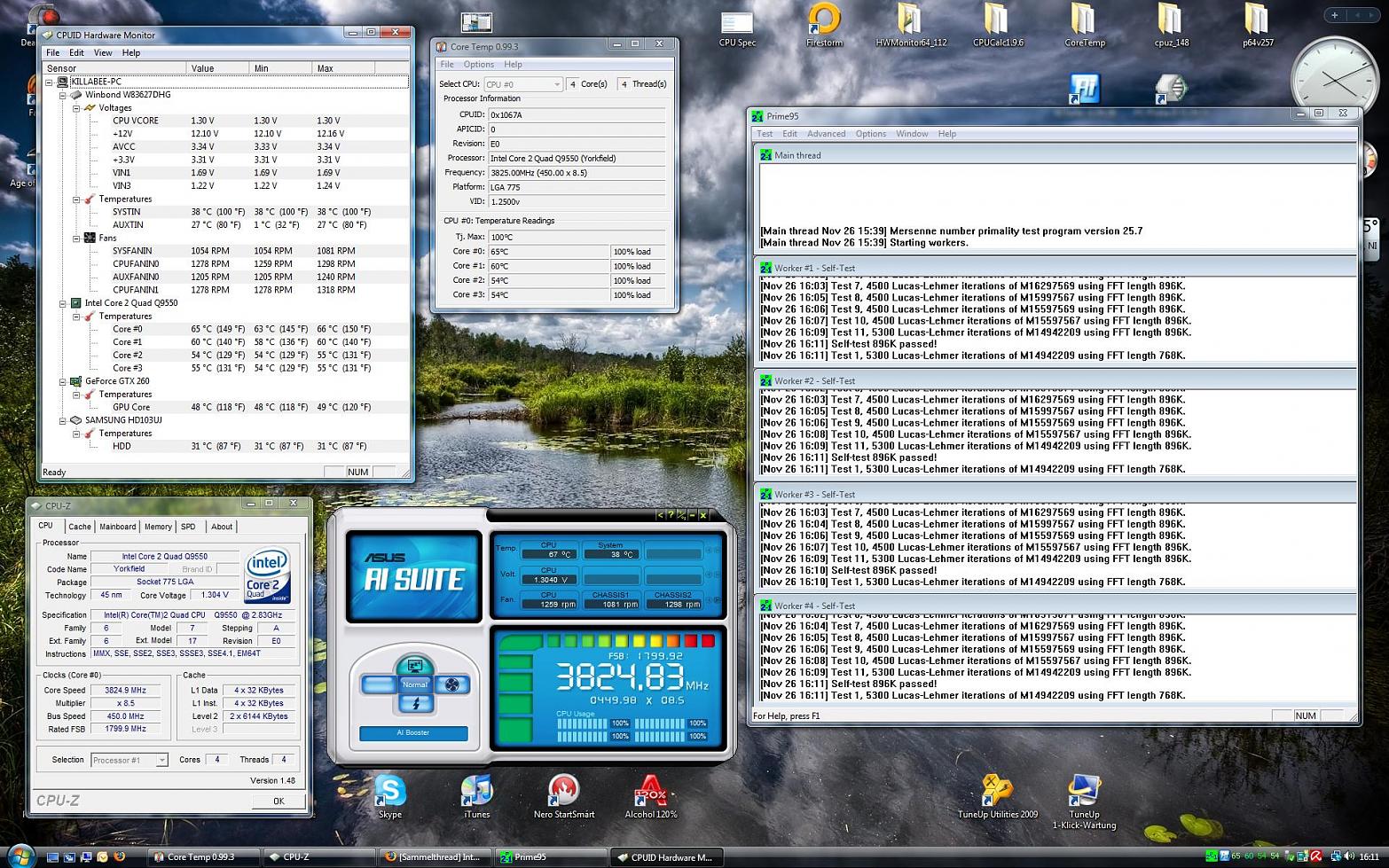The height and width of the screenshot is (868, 1389).
Task: Click the Worker #3 - Self-Test title bar
Action: pos(1055,495)
